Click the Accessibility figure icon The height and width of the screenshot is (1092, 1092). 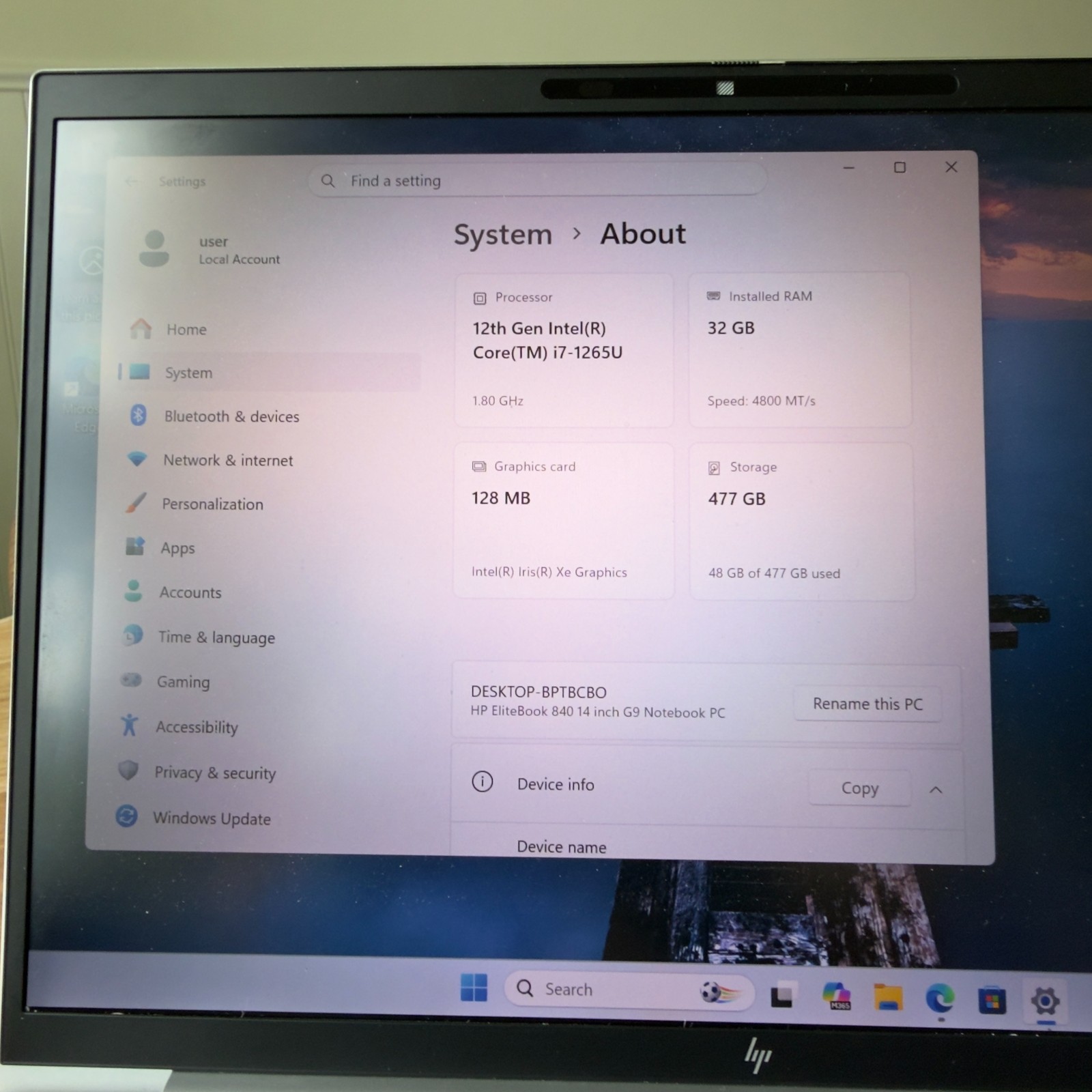(x=129, y=725)
